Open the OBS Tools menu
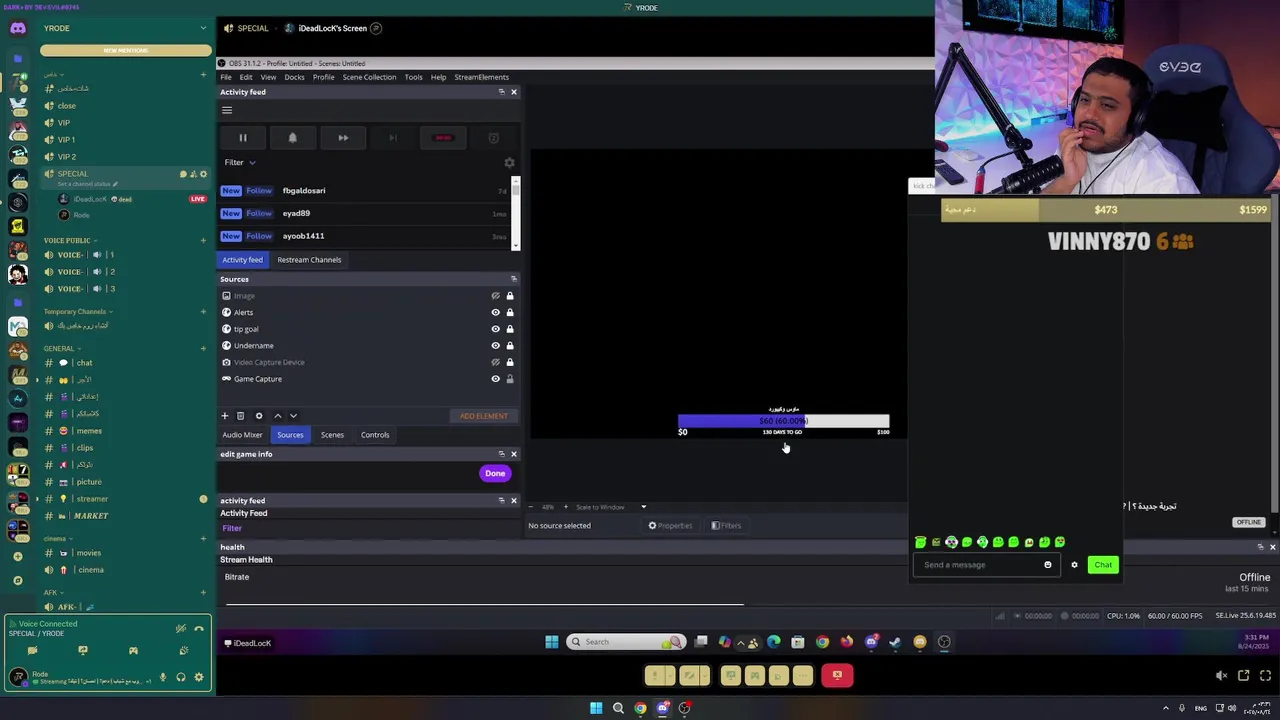 413,77
